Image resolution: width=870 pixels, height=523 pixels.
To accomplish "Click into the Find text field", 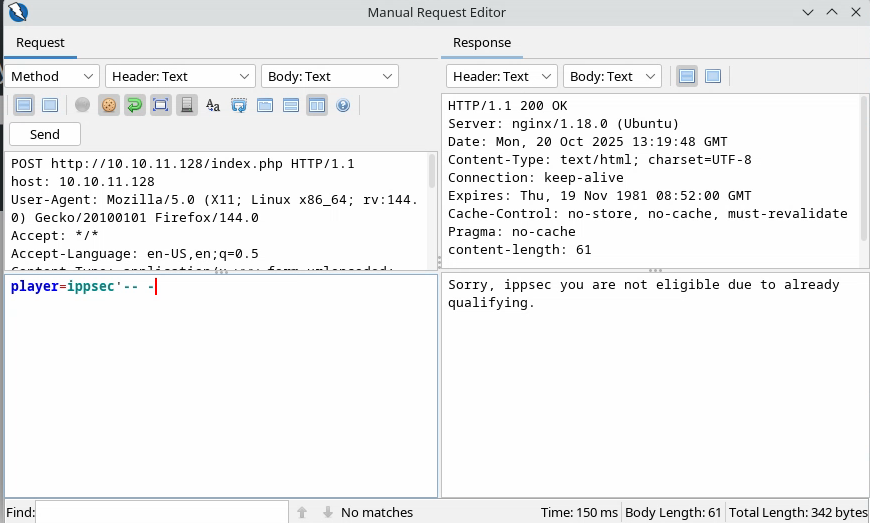I will [x=161, y=512].
